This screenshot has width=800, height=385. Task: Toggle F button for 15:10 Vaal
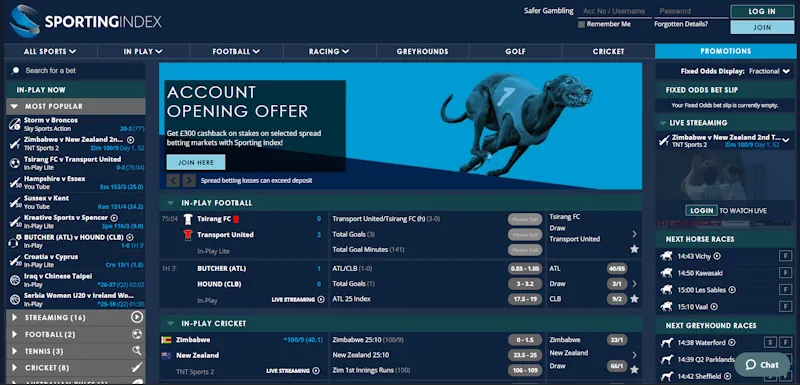click(785, 306)
